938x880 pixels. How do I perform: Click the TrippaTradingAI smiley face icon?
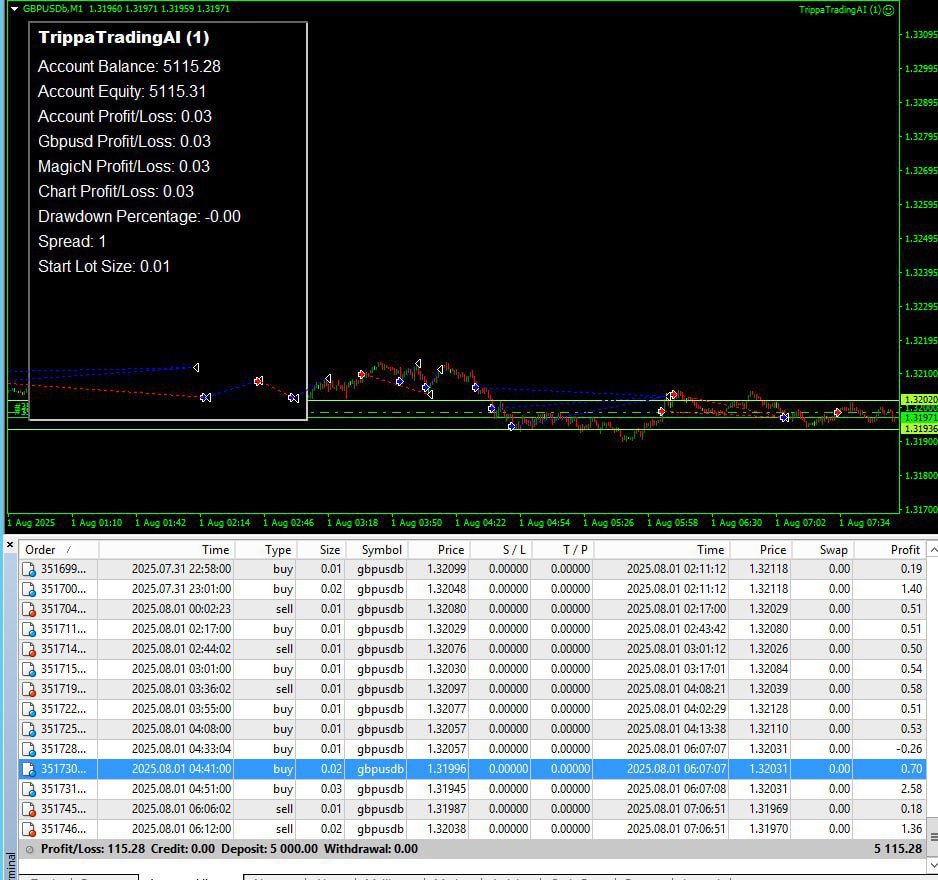coord(889,10)
